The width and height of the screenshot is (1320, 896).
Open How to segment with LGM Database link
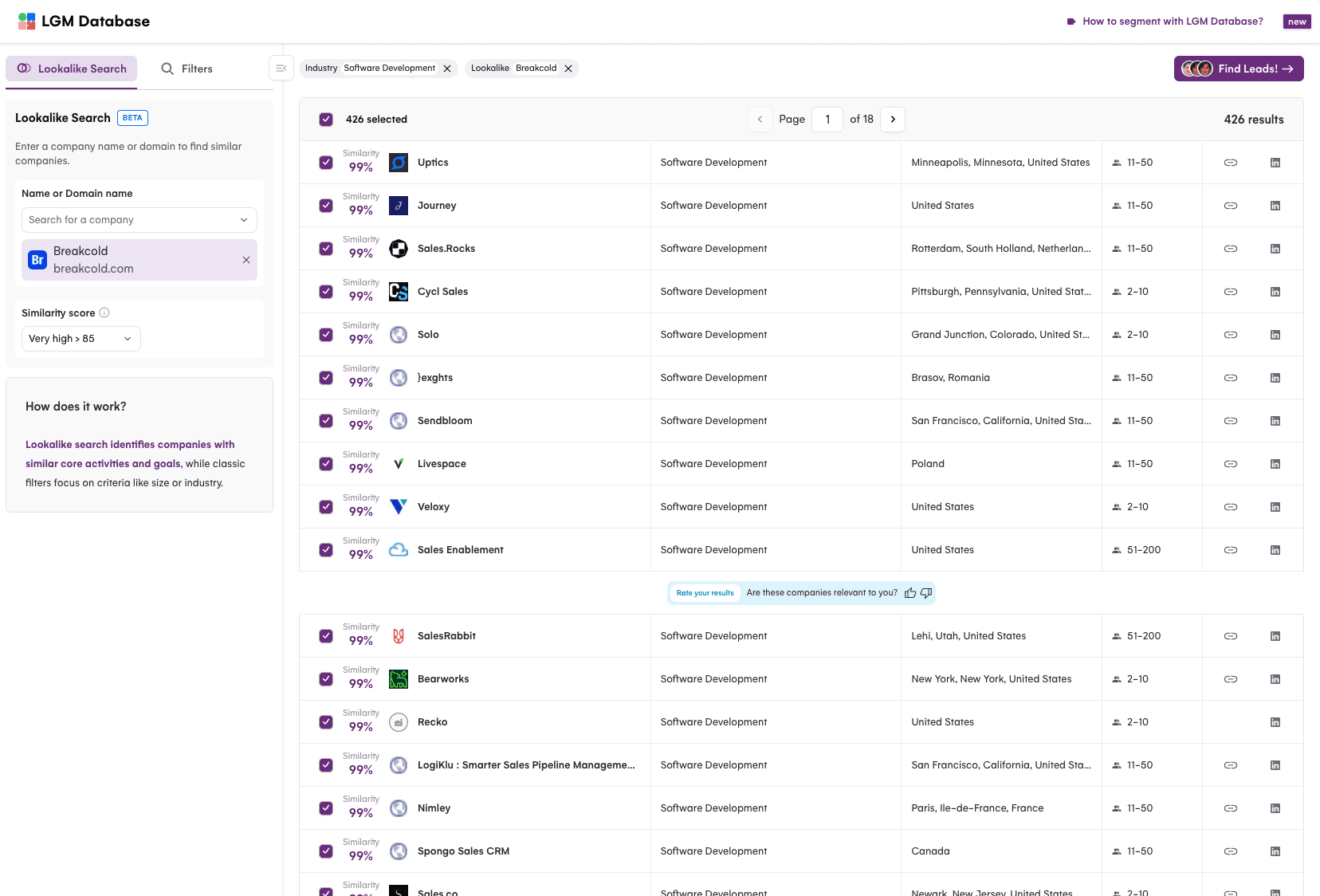[1173, 22]
